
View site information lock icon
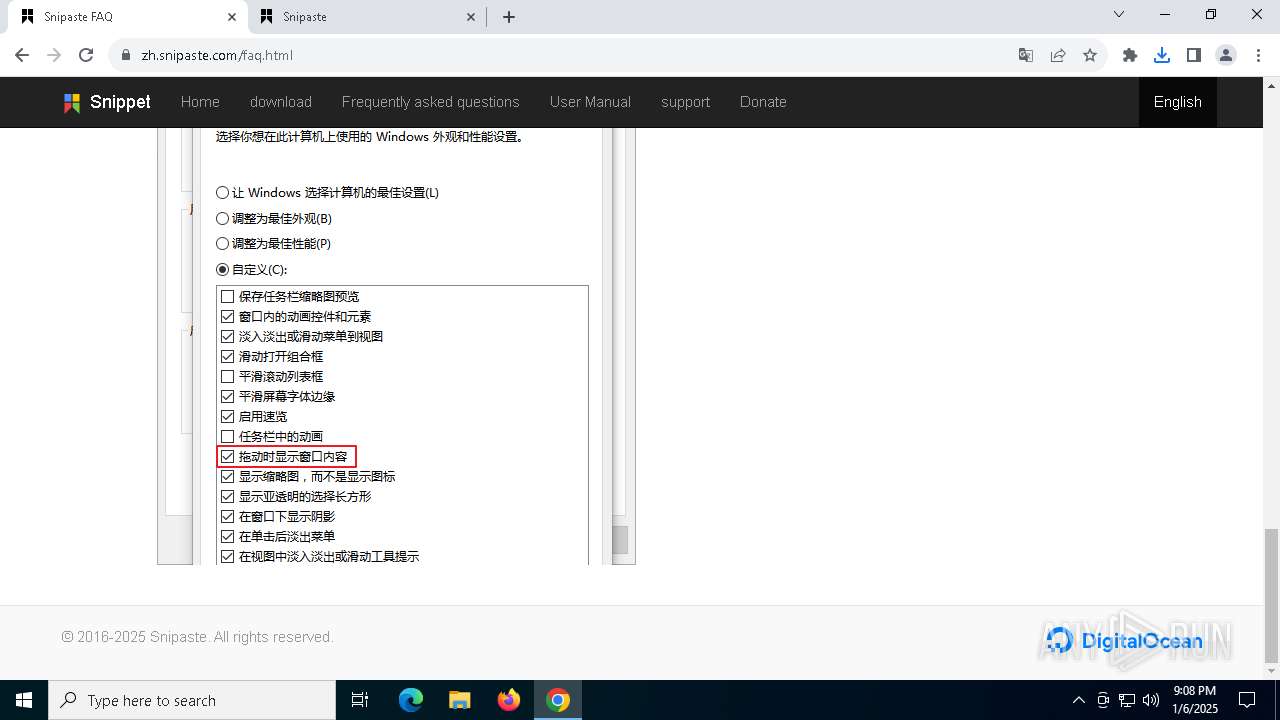pyautogui.click(x=126, y=55)
